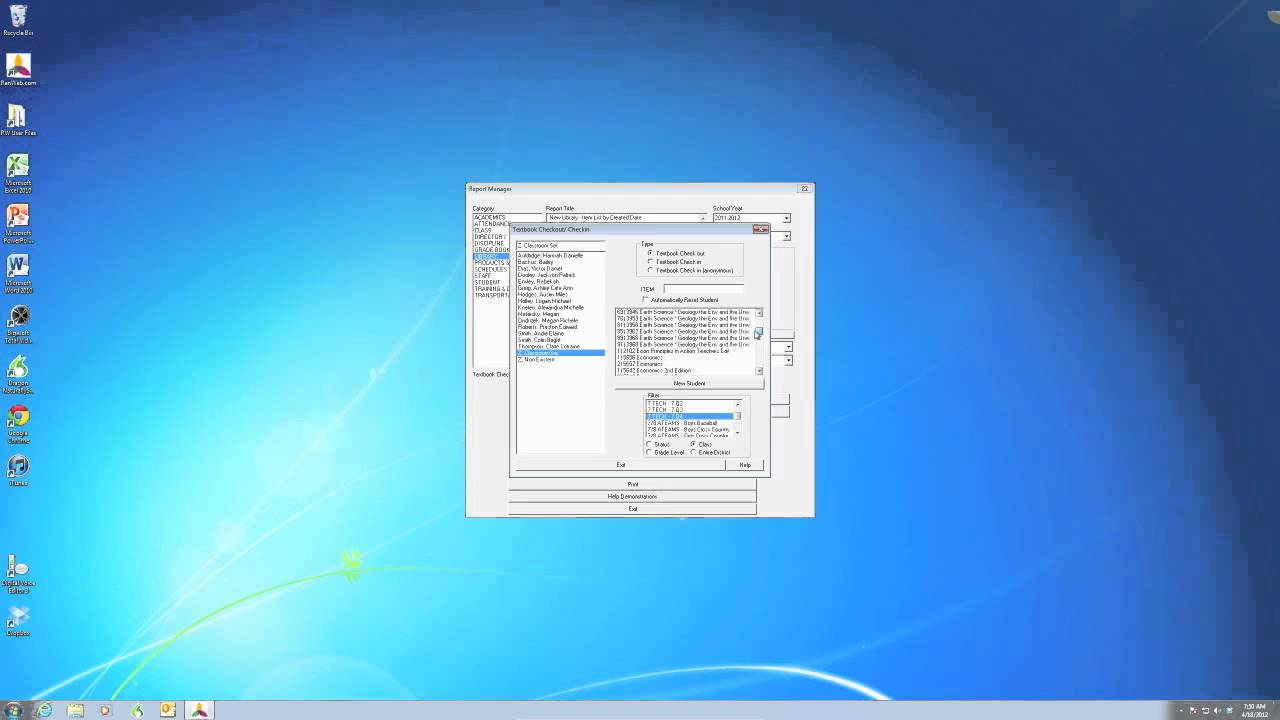Open Windows Explorer folder on taskbar
1280x720 pixels.
click(75, 710)
